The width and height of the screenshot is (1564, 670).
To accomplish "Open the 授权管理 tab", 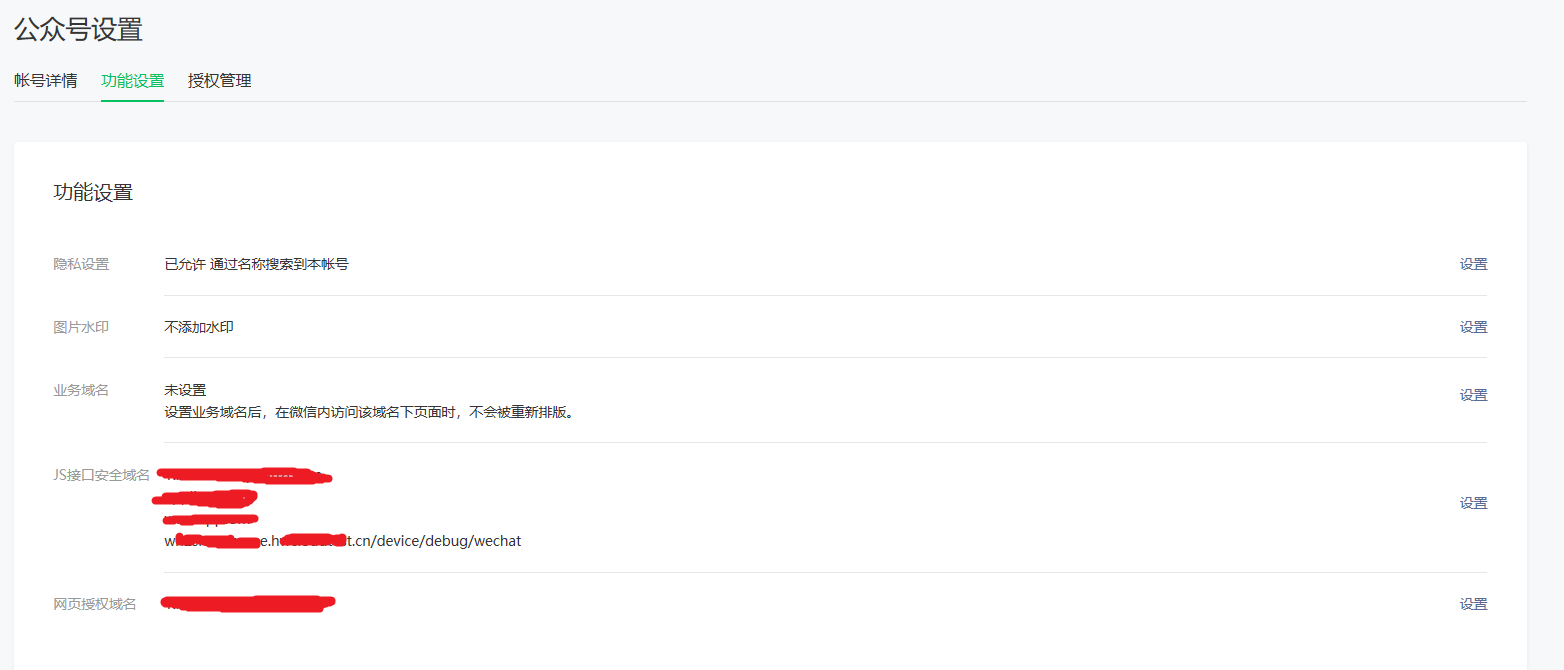I will coord(219,81).
